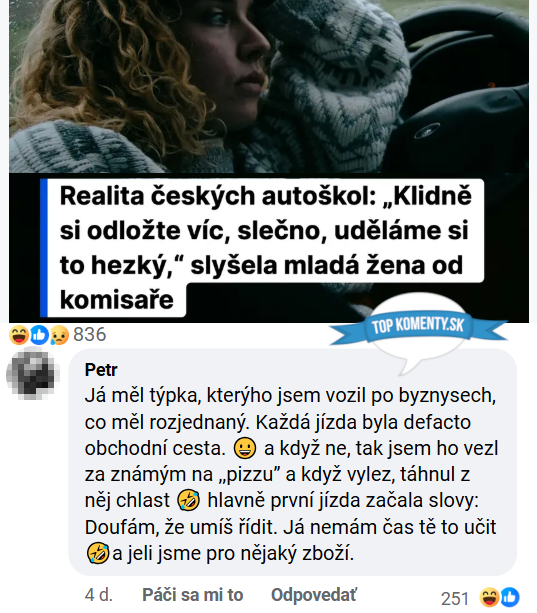Open the 4 d. comment timestamp
537x613 pixels.
(x=98, y=595)
